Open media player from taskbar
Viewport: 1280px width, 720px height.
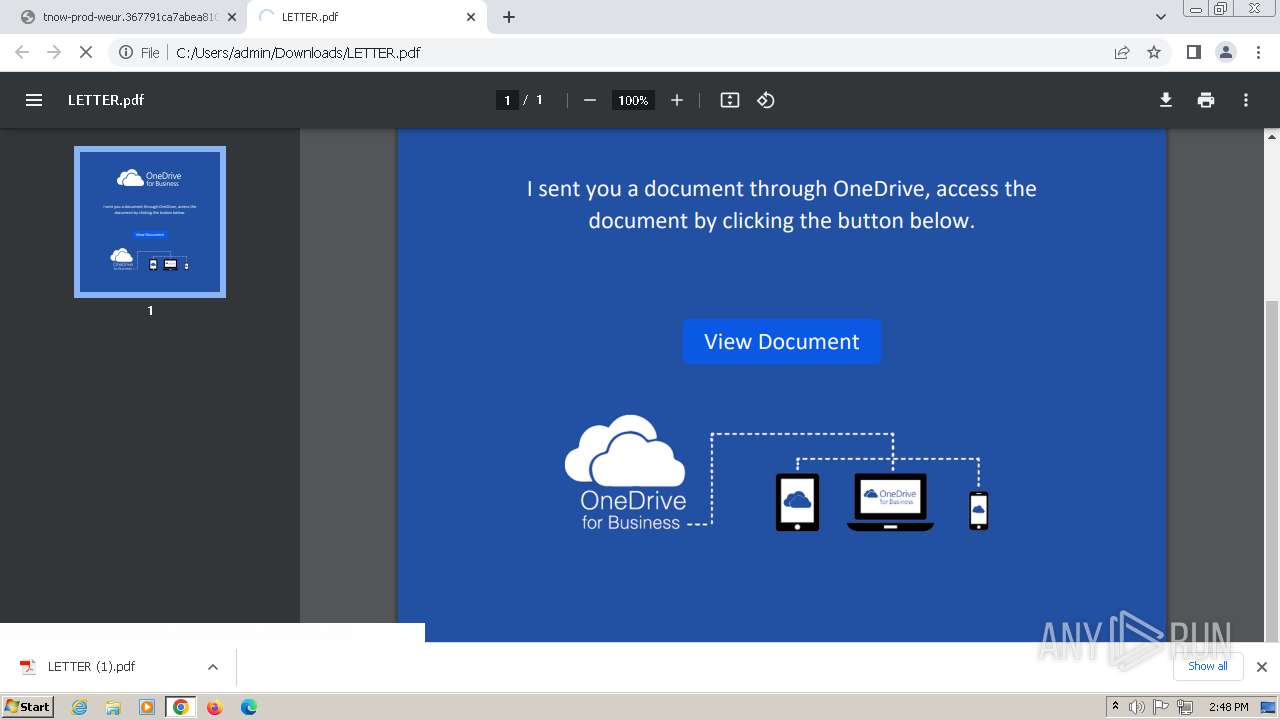147,707
